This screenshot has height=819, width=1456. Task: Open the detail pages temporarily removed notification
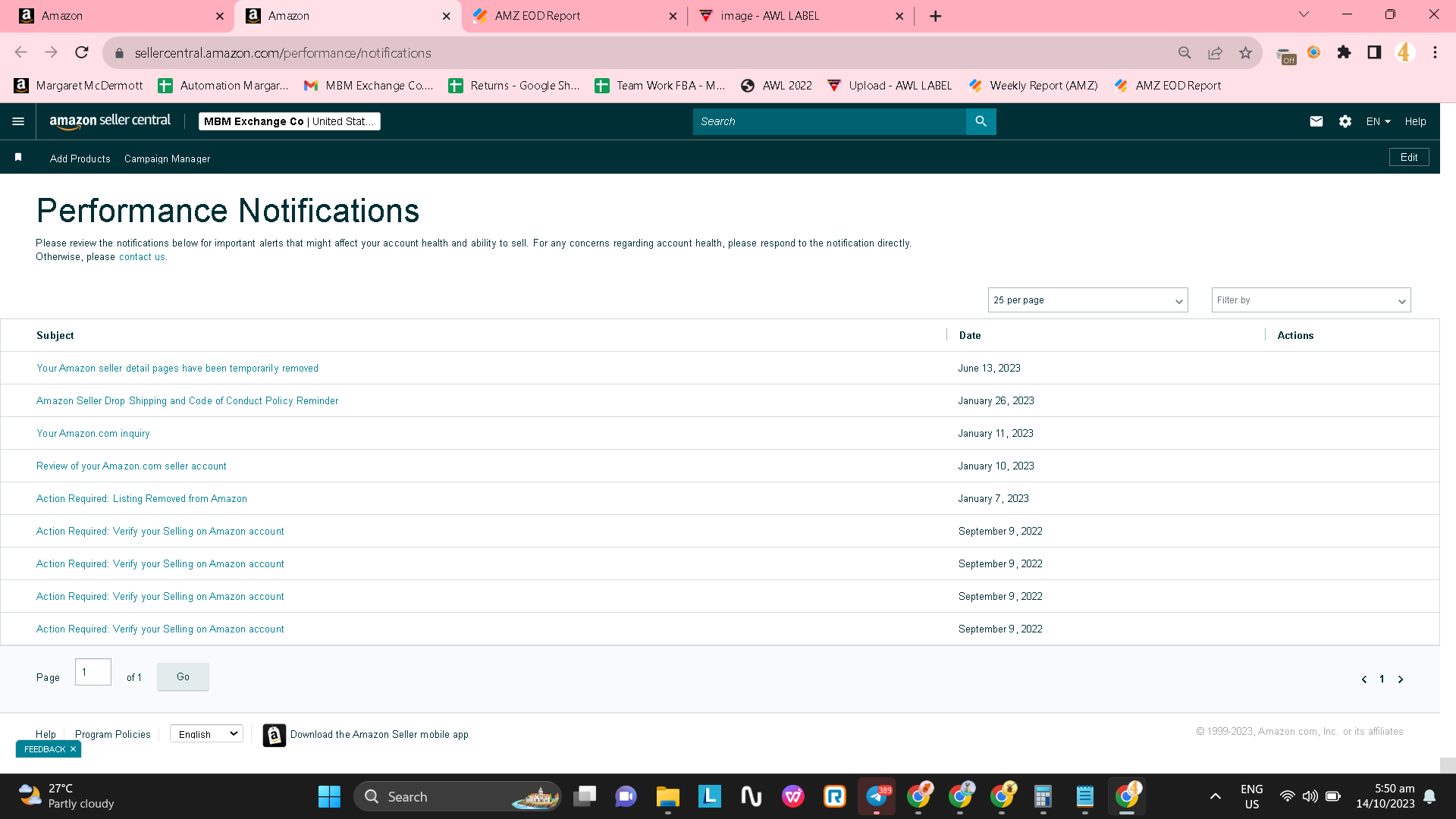[177, 369]
